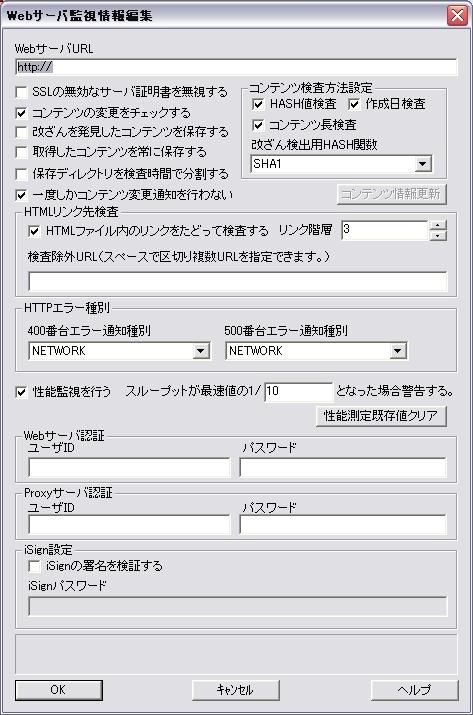Focus the WebサーバURL input field
Screen dimensions: 473x715
(236, 67)
